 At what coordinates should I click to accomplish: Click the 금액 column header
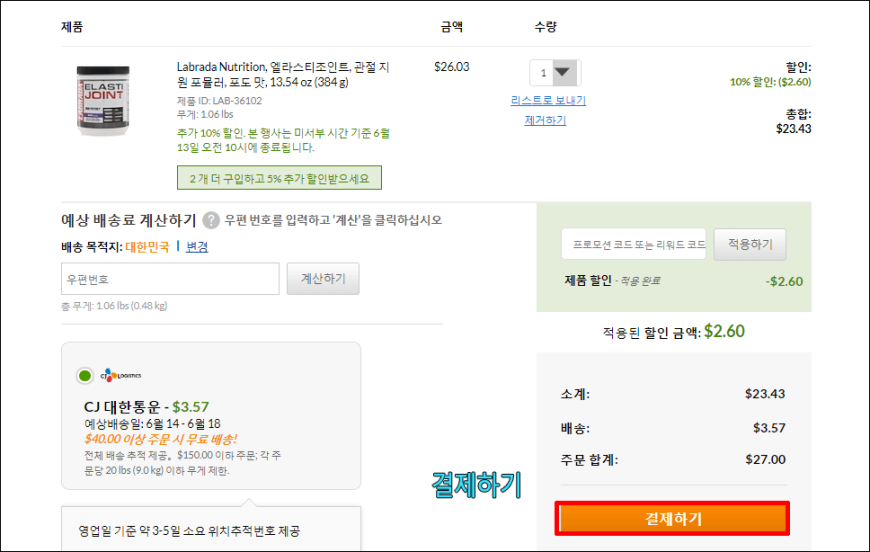coord(452,27)
